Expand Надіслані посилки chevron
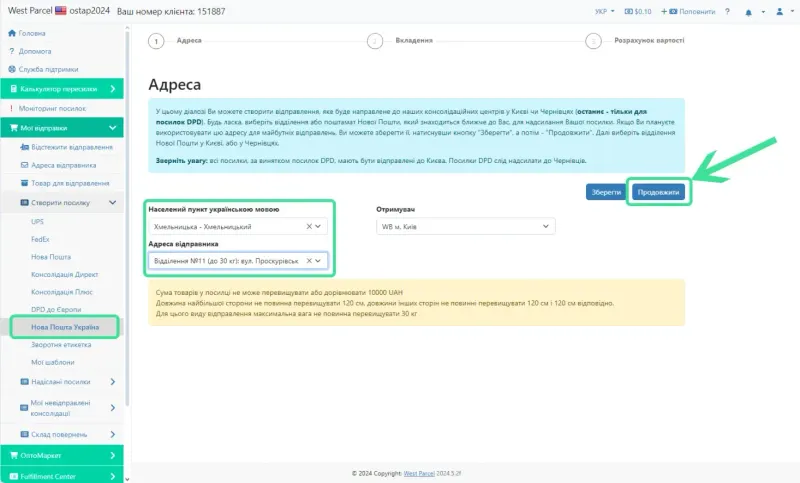The height and width of the screenshot is (483, 800). tap(112, 382)
